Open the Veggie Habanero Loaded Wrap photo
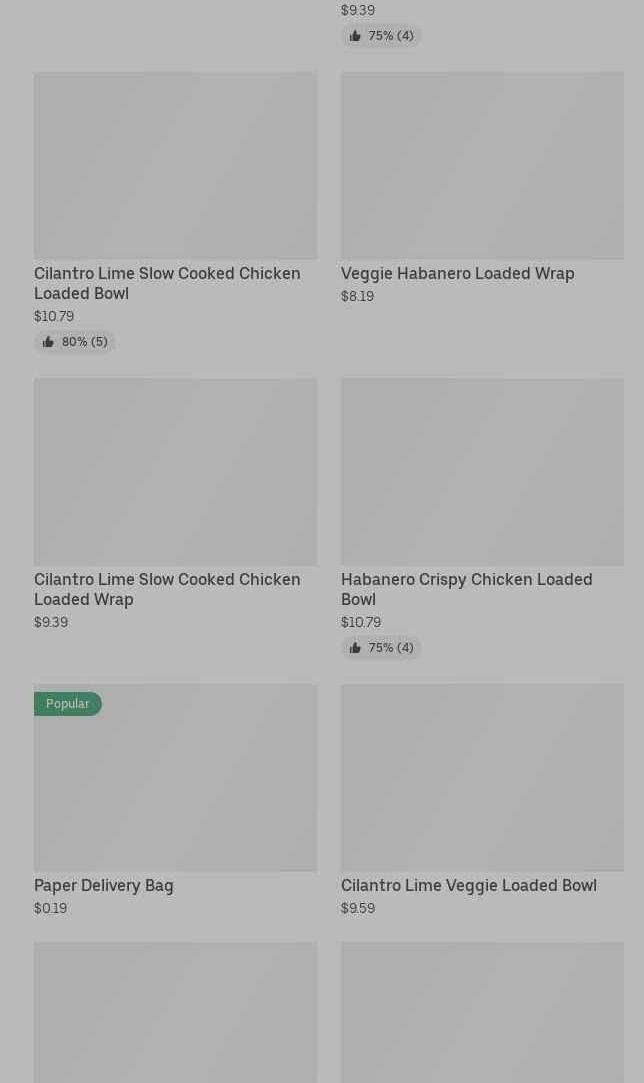The width and height of the screenshot is (644, 1083). [482, 165]
